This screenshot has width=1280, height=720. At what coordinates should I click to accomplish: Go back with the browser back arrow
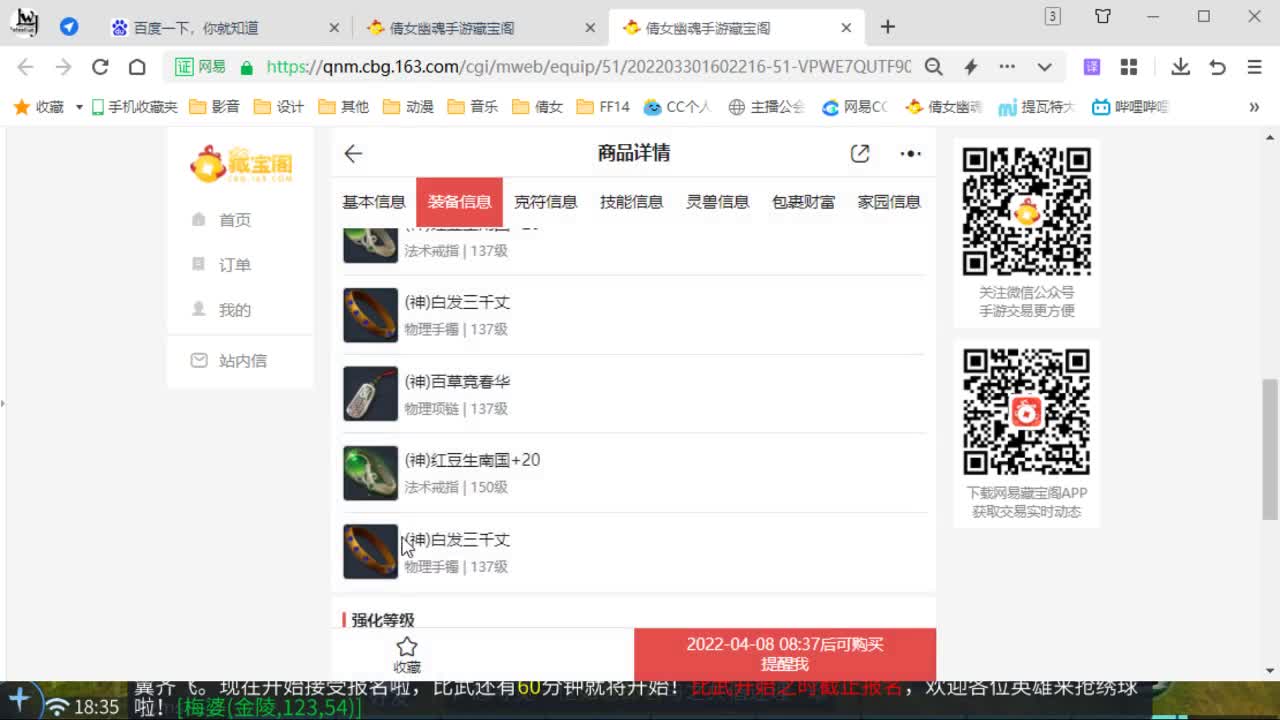pos(26,67)
